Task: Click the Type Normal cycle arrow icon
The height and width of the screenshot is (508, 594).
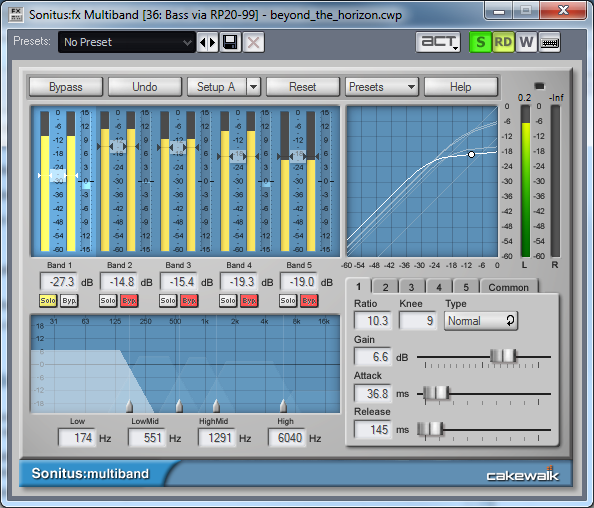Action: [510, 320]
